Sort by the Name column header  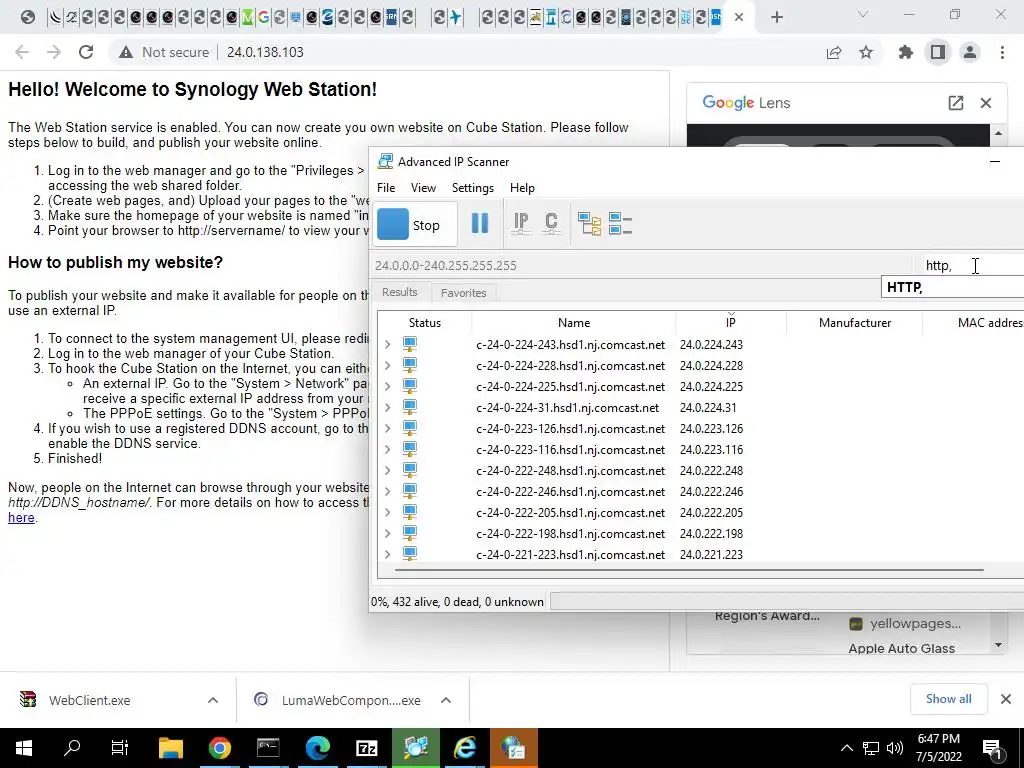pyautogui.click(x=574, y=323)
